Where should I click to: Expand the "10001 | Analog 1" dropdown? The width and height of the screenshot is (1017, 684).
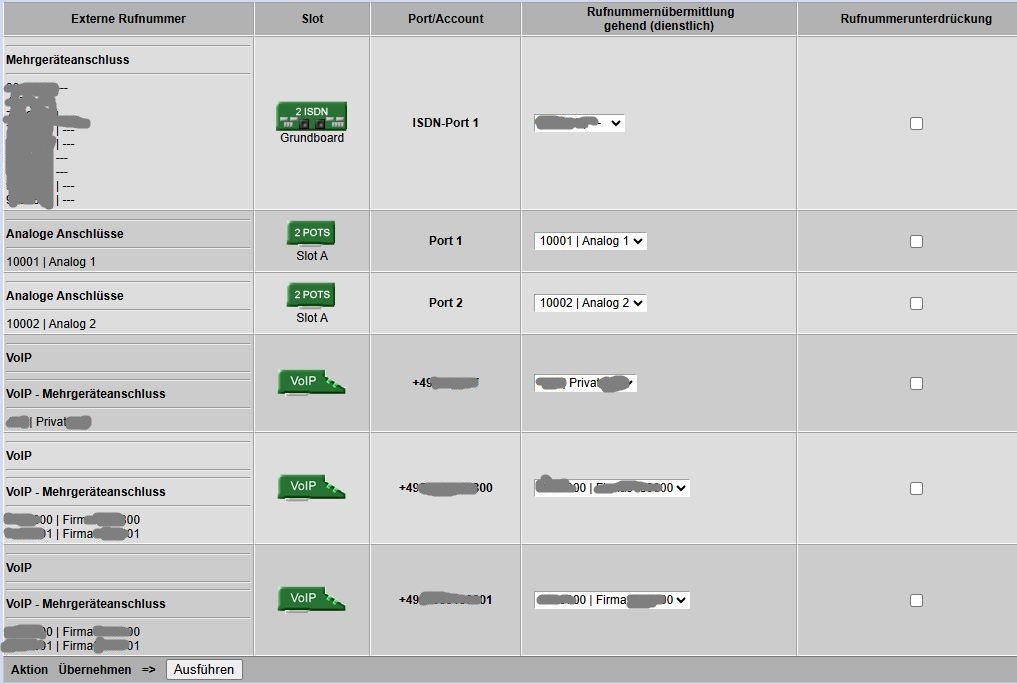[590, 241]
